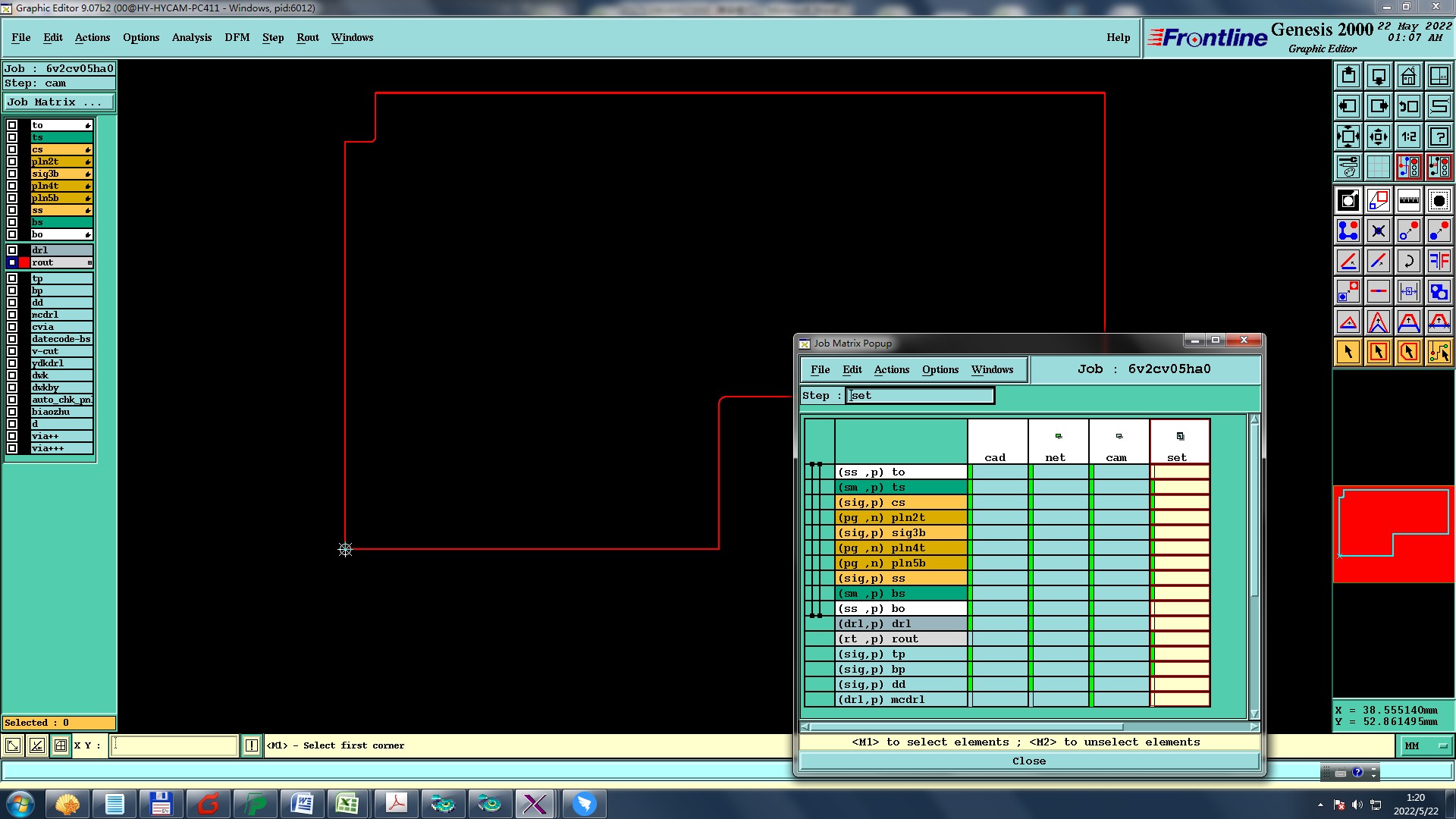Open Actions menu in Job Matrix Popup
1456x819 pixels.
click(x=891, y=369)
